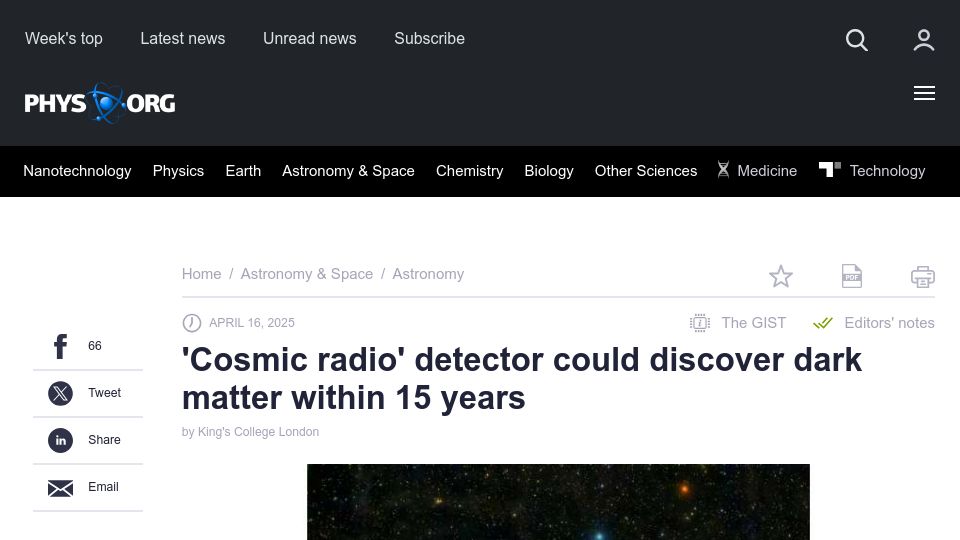Click the Technology site icon

[x=830, y=169]
